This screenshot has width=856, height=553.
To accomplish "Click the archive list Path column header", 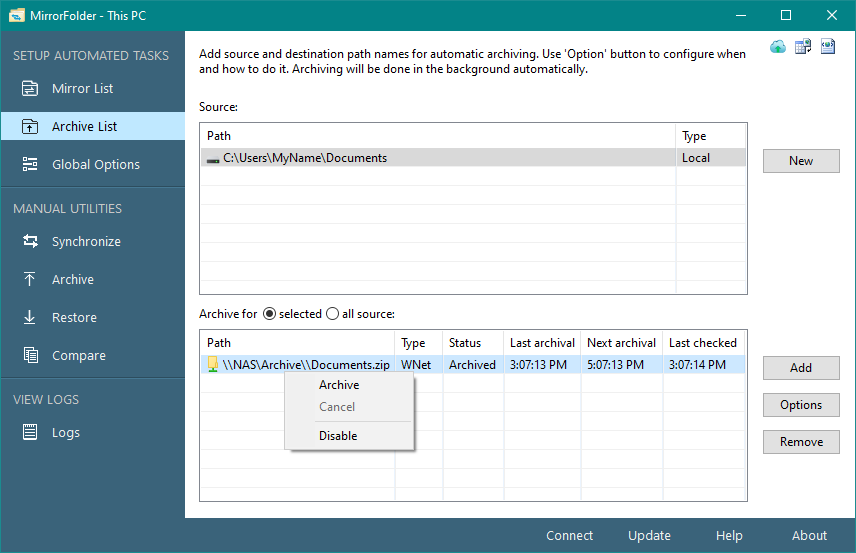I will [297, 343].
